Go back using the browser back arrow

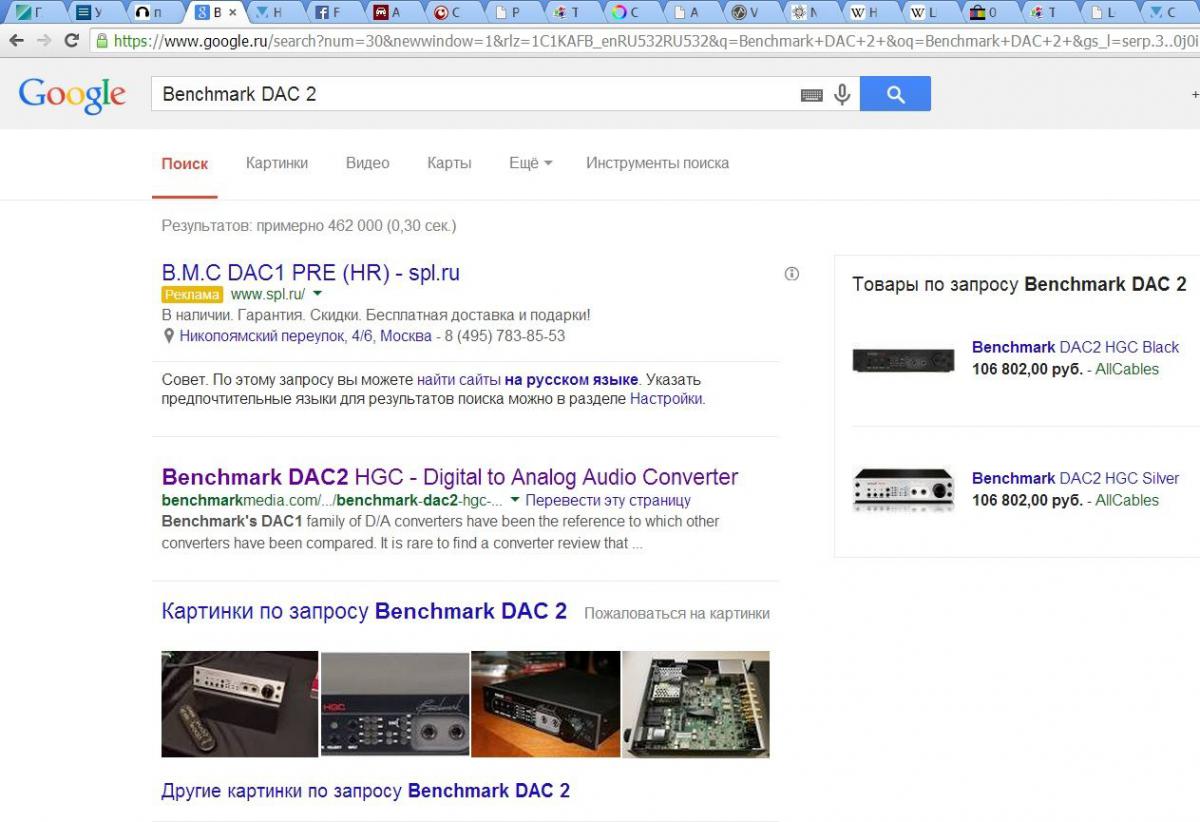click(x=16, y=41)
